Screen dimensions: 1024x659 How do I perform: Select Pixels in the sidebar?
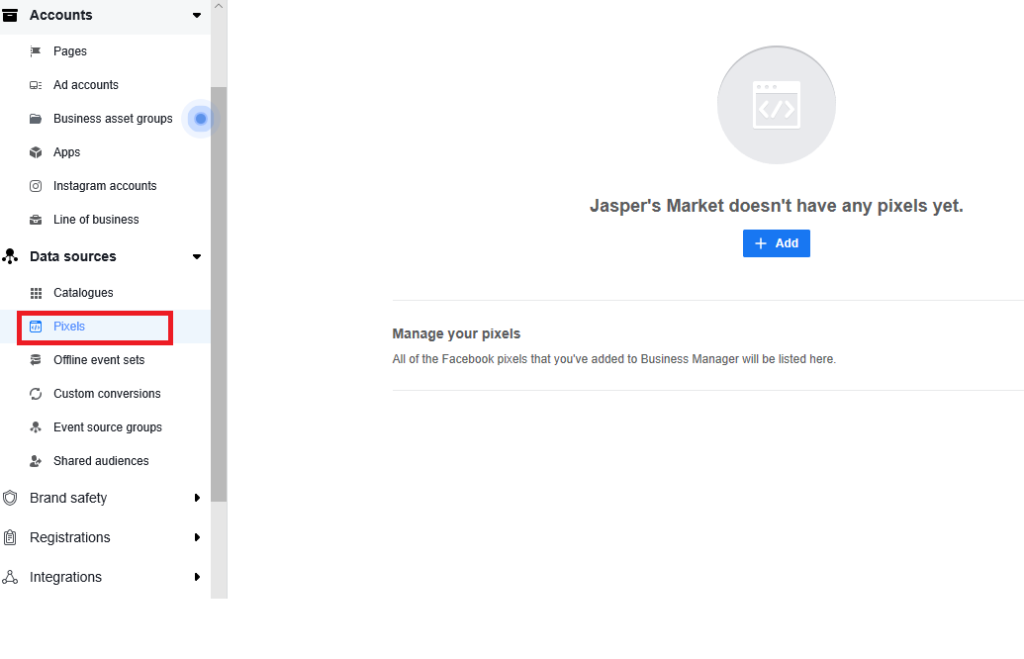(x=69, y=327)
